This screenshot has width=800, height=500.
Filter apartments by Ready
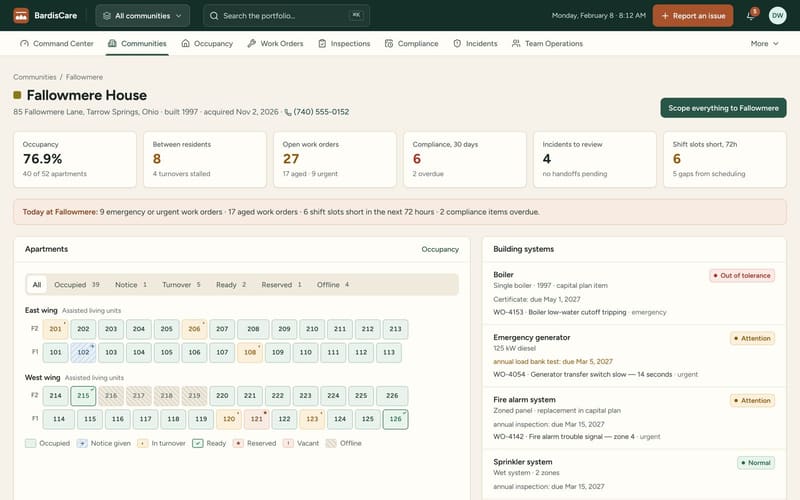click(x=231, y=285)
